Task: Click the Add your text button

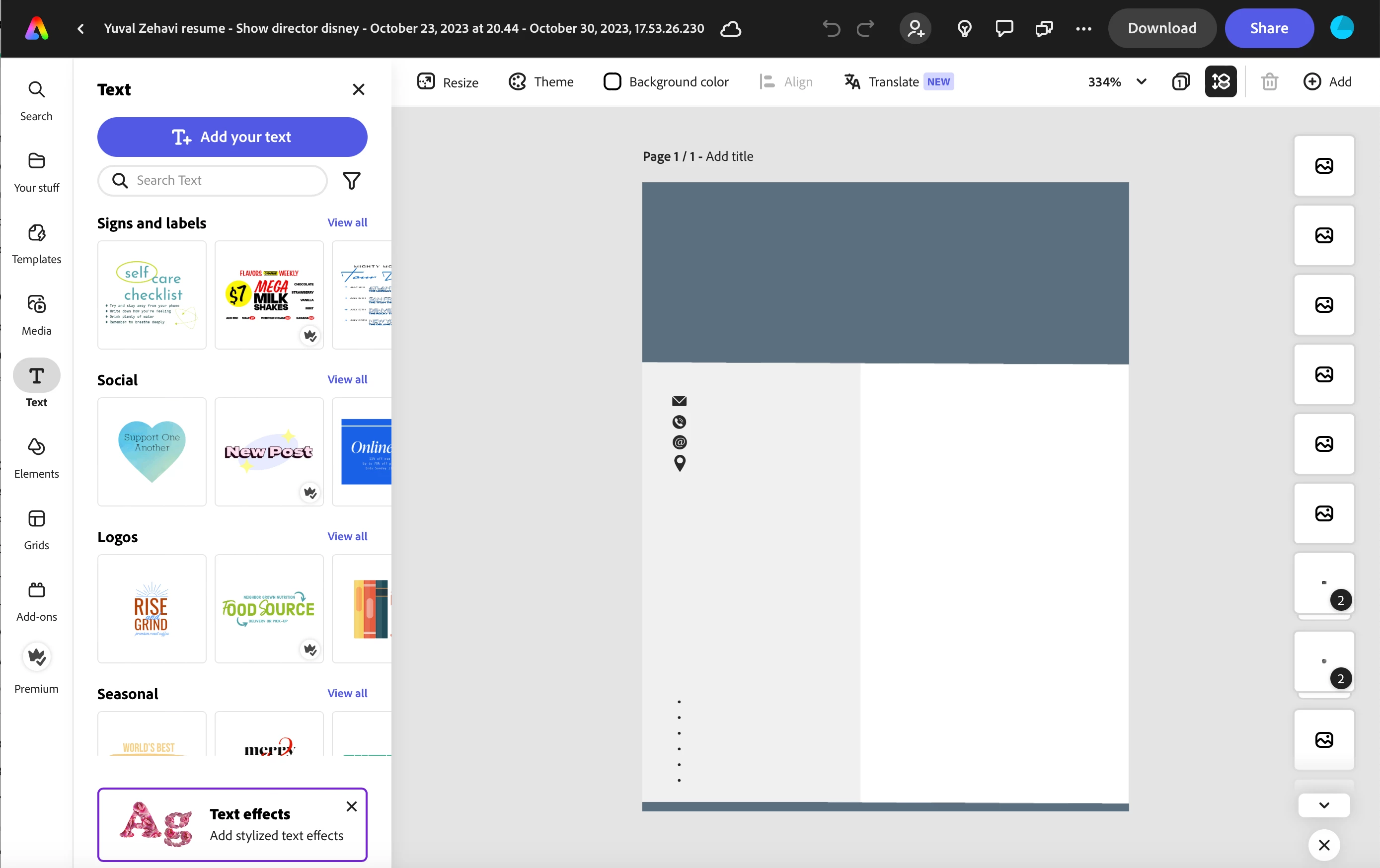Action: pyautogui.click(x=232, y=137)
